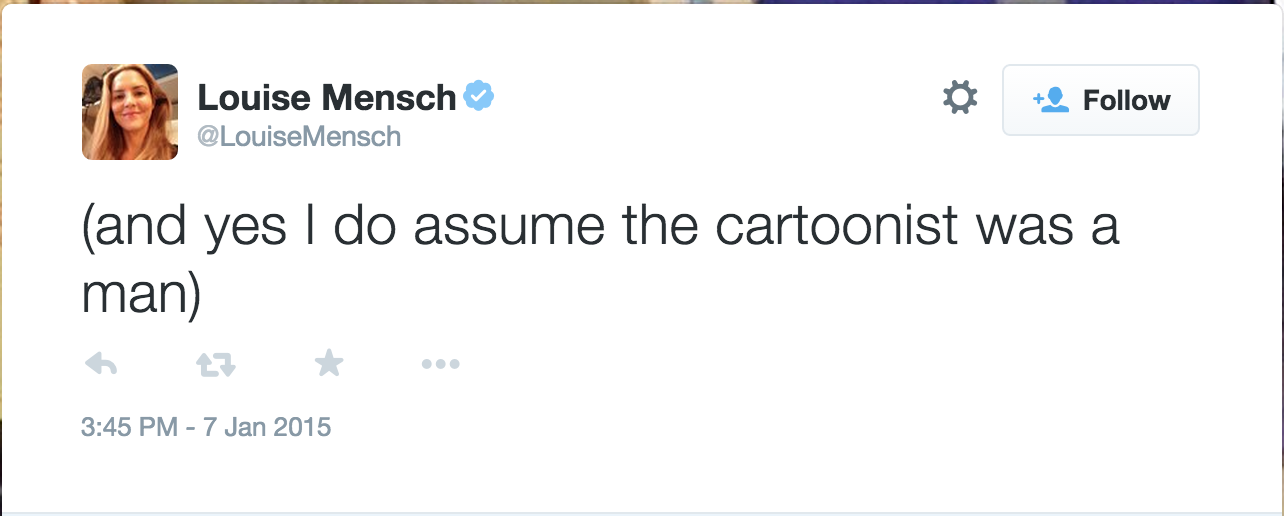Retweet this tweet using the arrows icon

(x=215, y=365)
